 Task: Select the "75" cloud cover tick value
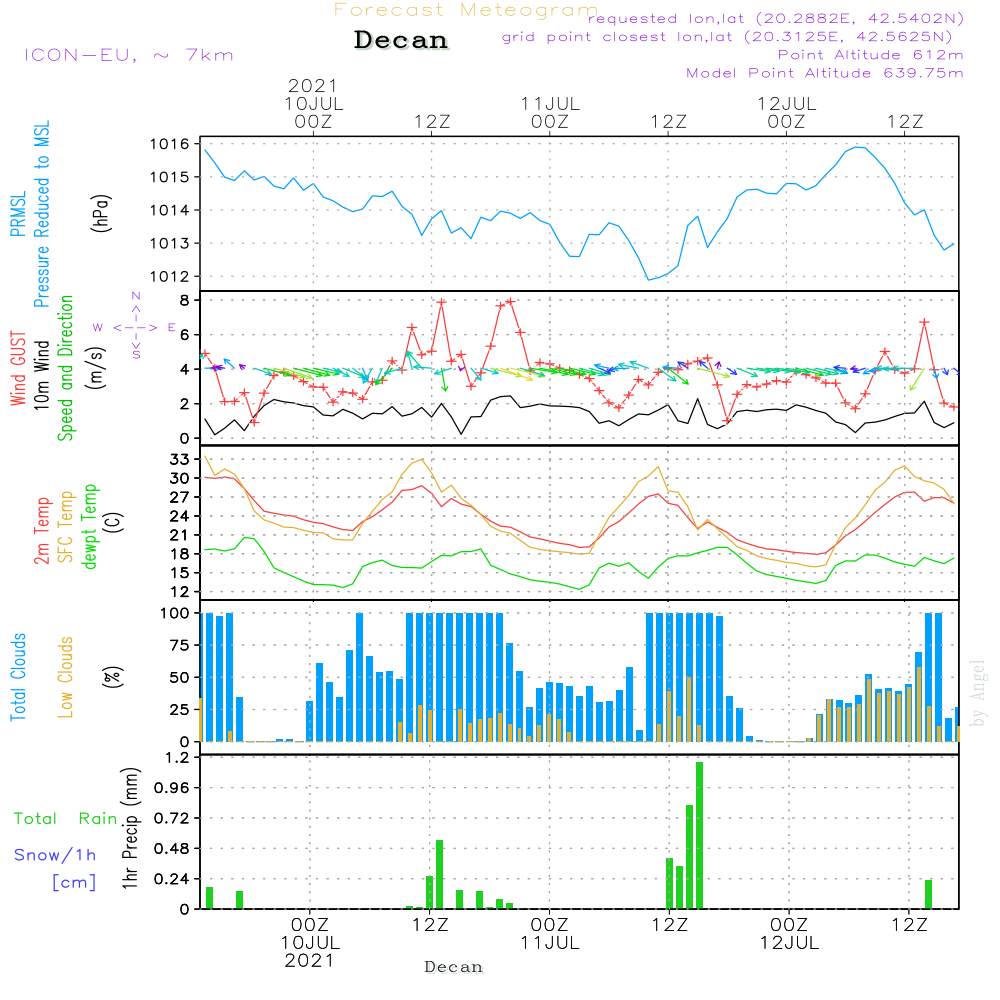[x=180, y=645]
